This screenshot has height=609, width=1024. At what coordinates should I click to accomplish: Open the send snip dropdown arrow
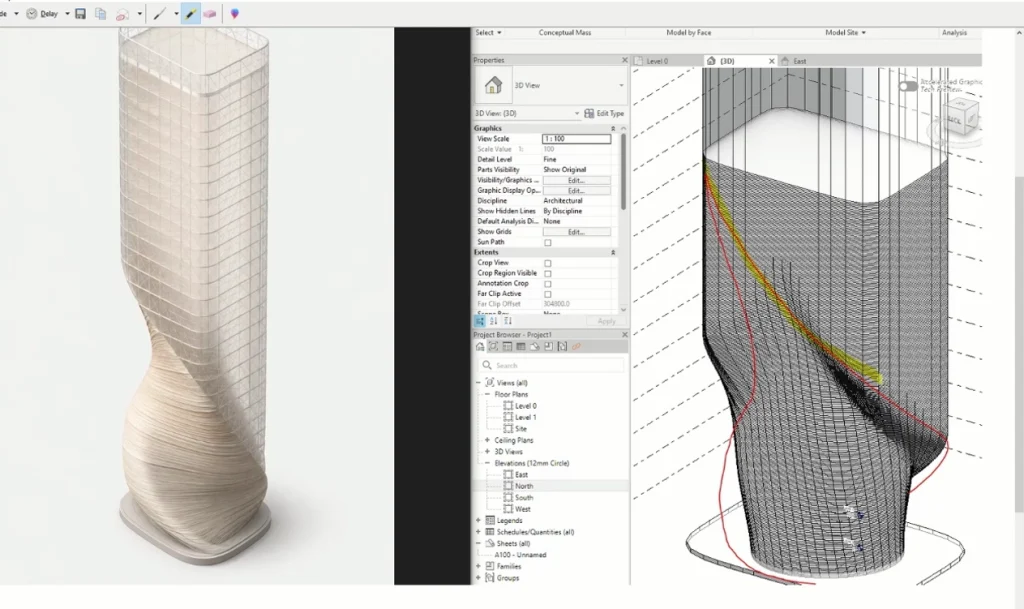point(140,14)
